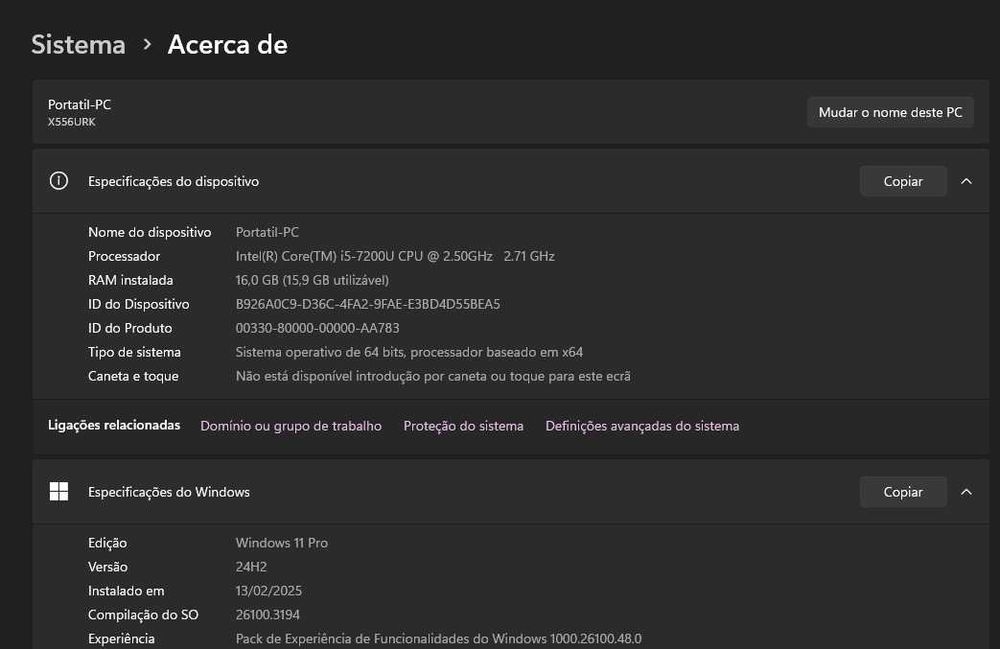The width and height of the screenshot is (1000, 649).
Task: Select the 24H2 version value
Action: 251,567
